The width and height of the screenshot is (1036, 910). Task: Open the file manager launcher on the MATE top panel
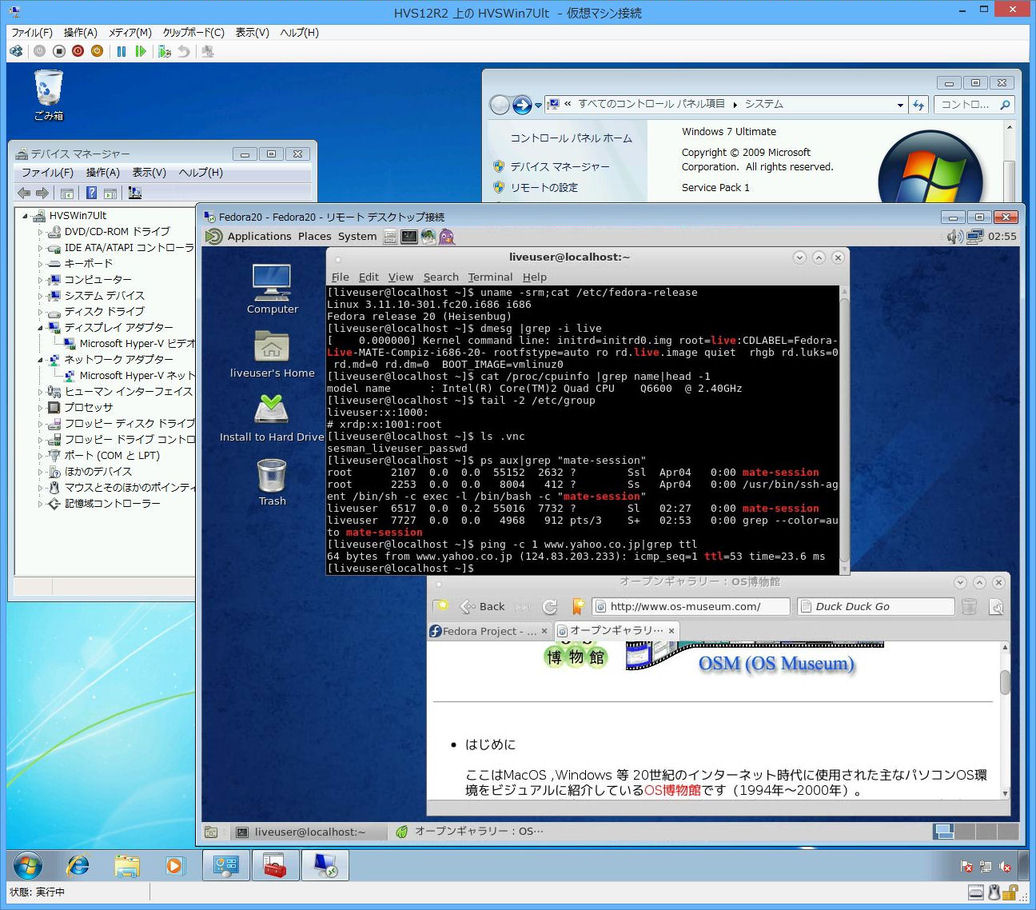pyautogui.click(x=390, y=237)
